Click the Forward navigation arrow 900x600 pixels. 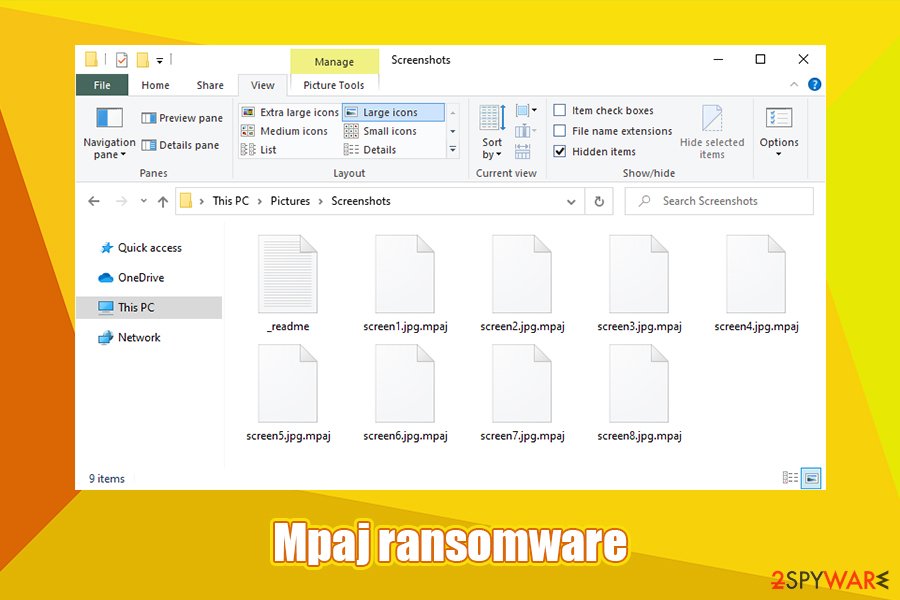point(121,201)
